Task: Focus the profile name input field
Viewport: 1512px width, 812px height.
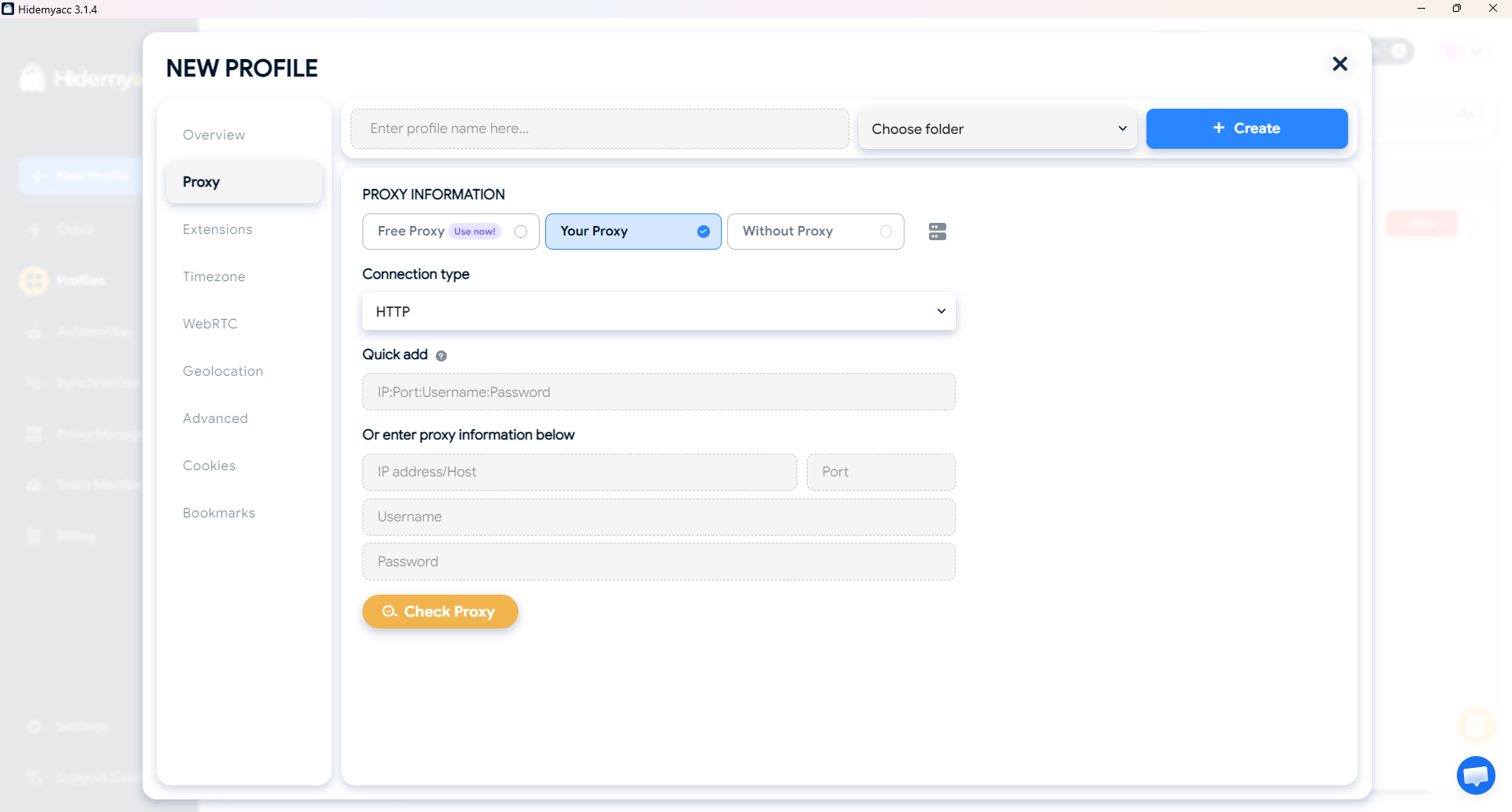Action: click(x=600, y=128)
